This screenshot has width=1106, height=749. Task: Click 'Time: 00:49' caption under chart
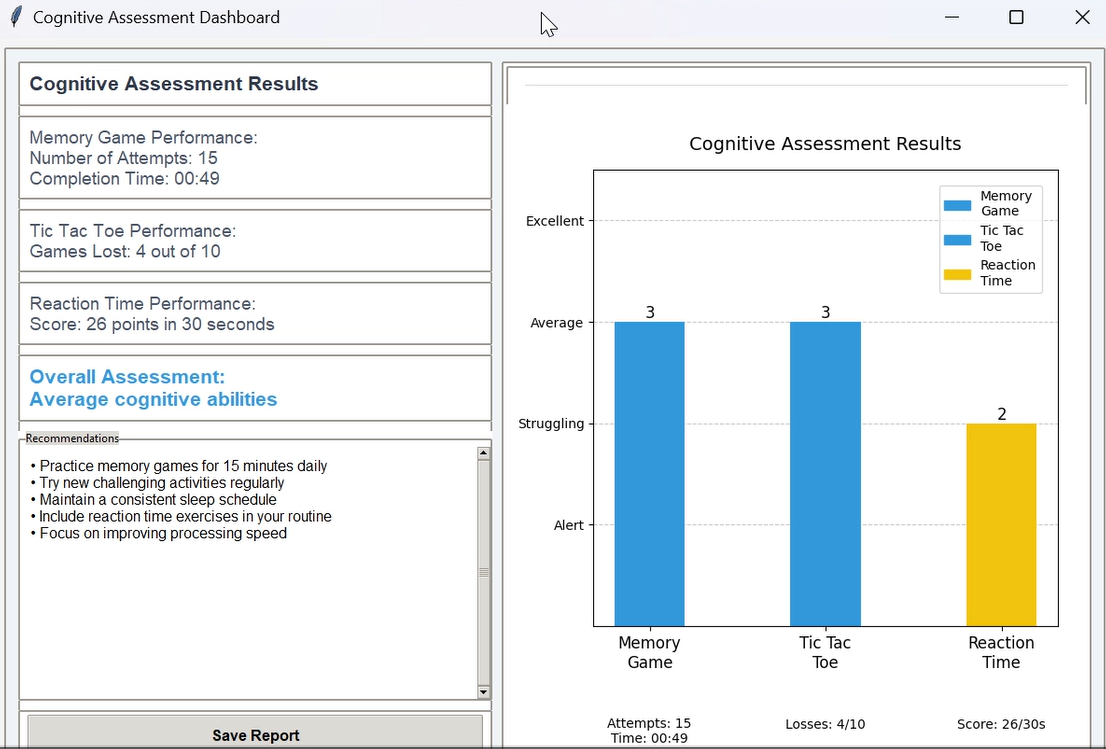(x=649, y=738)
